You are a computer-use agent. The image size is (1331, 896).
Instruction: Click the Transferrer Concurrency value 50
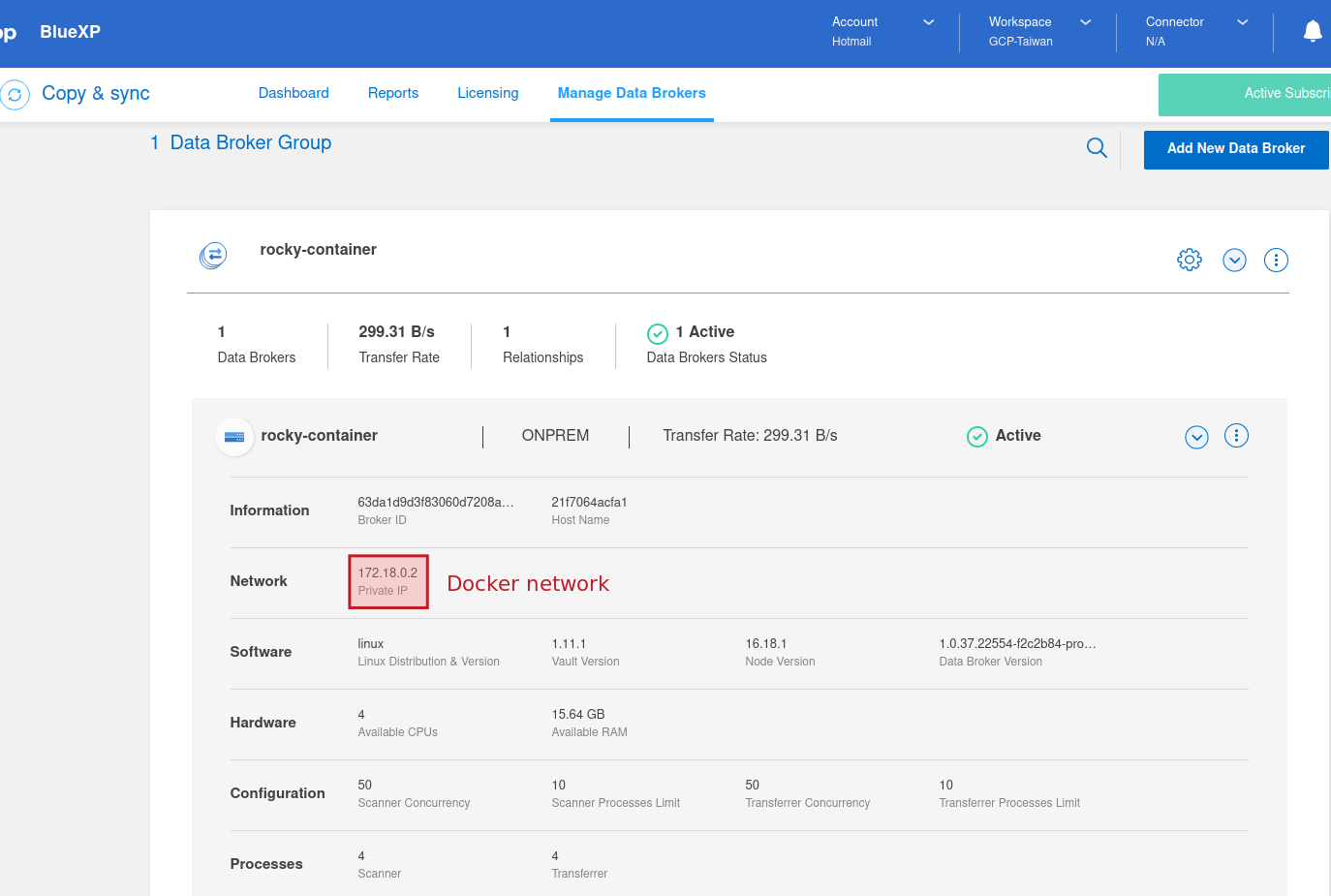[x=753, y=785]
